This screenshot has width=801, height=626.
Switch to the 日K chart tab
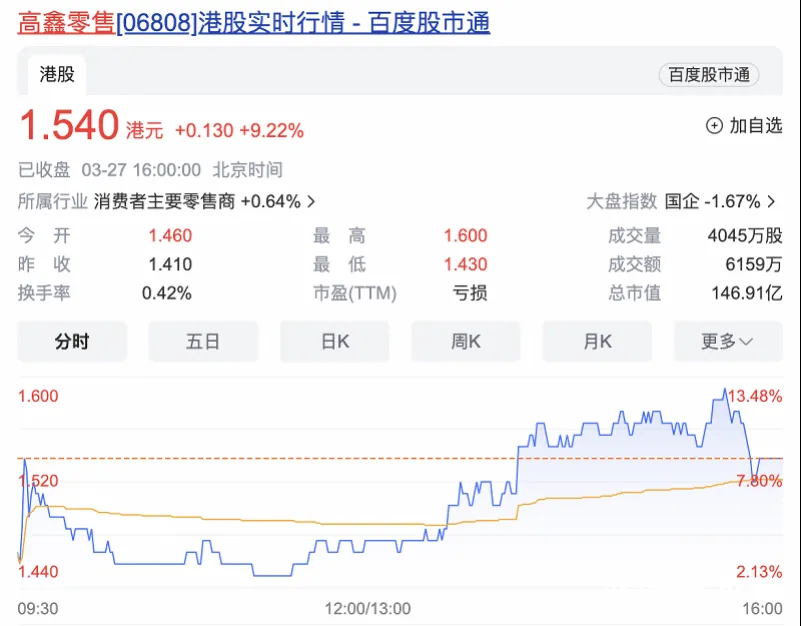pyautogui.click(x=334, y=342)
